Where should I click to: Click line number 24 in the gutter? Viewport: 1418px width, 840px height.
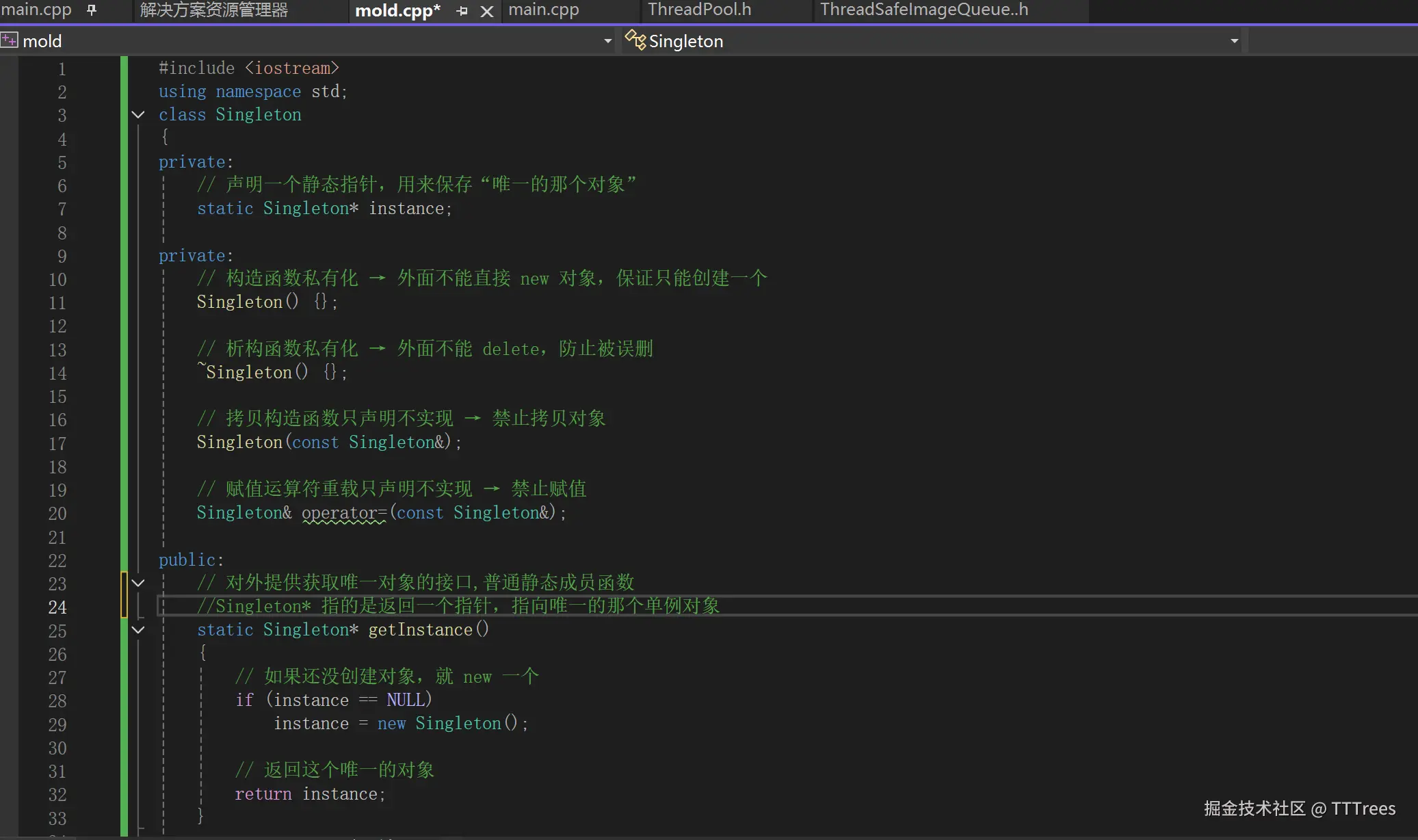(x=57, y=607)
